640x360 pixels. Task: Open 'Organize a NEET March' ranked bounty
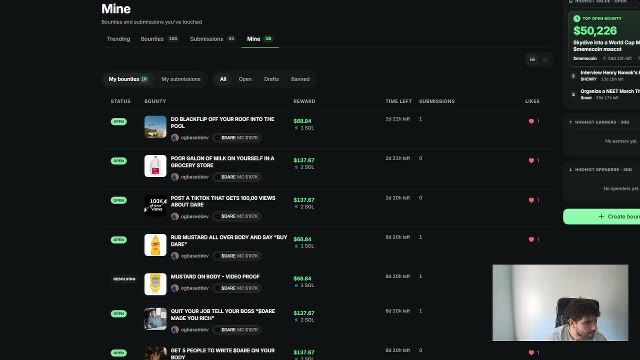coord(605,94)
